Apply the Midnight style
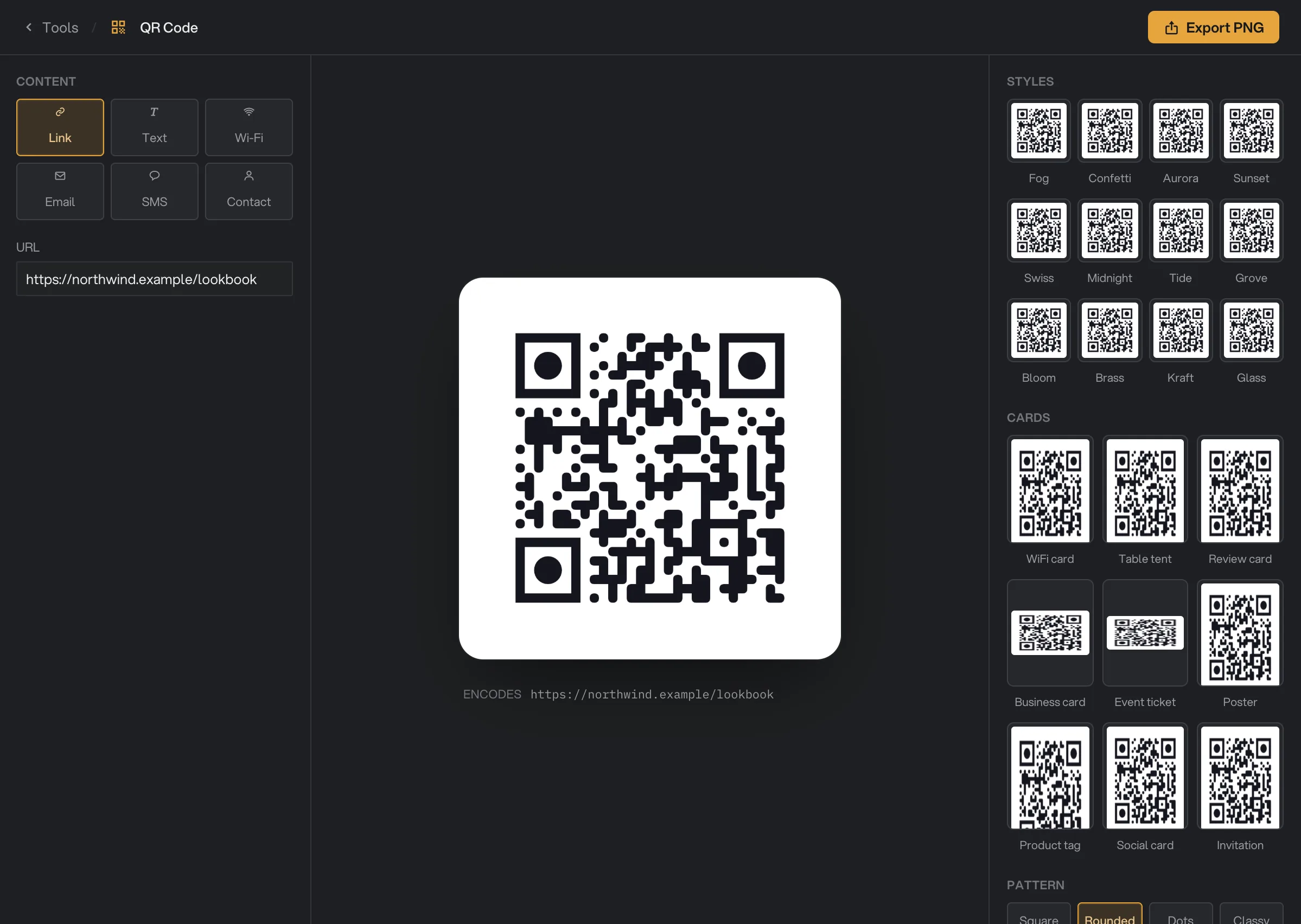1301x924 pixels. [1109, 230]
